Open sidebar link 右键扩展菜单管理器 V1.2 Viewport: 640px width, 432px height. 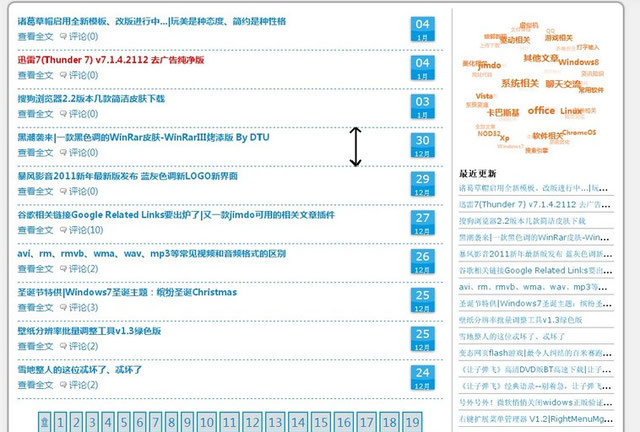tap(534, 419)
